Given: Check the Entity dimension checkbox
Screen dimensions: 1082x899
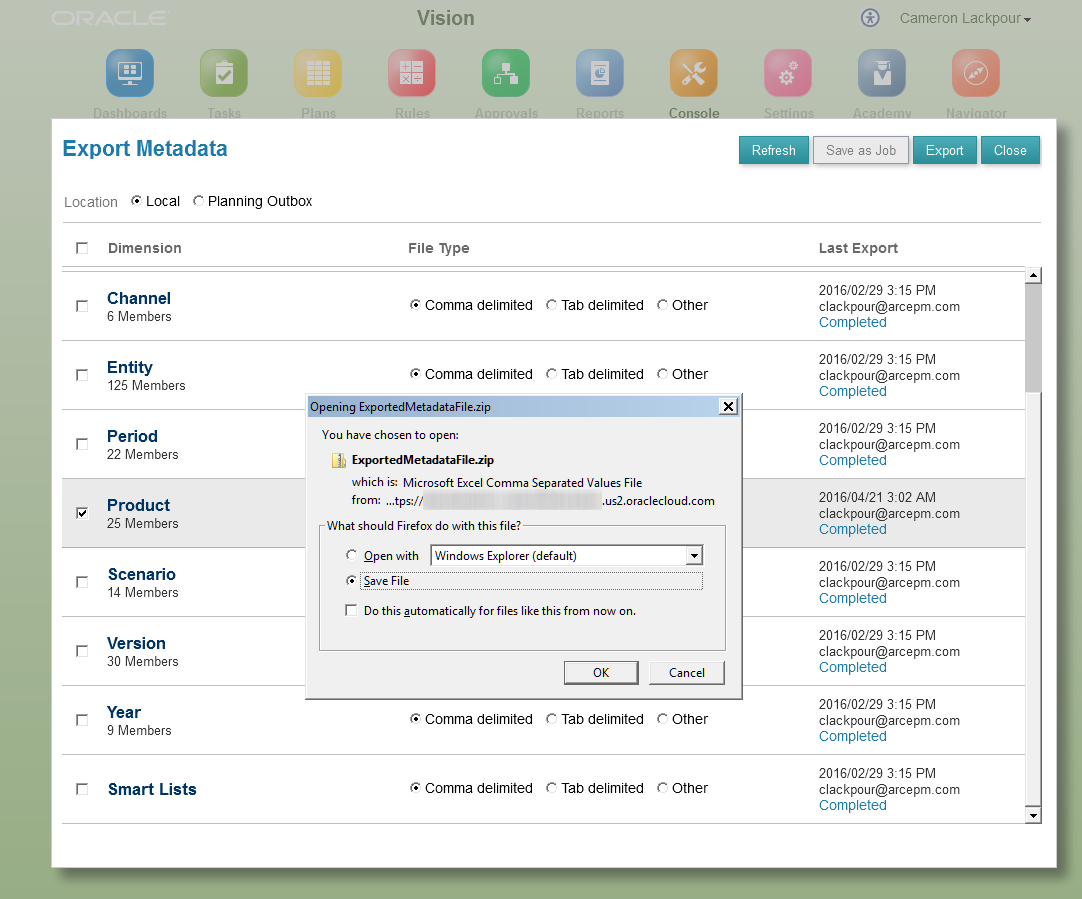Looking at the screenshot, I should (x=82, y=375).
